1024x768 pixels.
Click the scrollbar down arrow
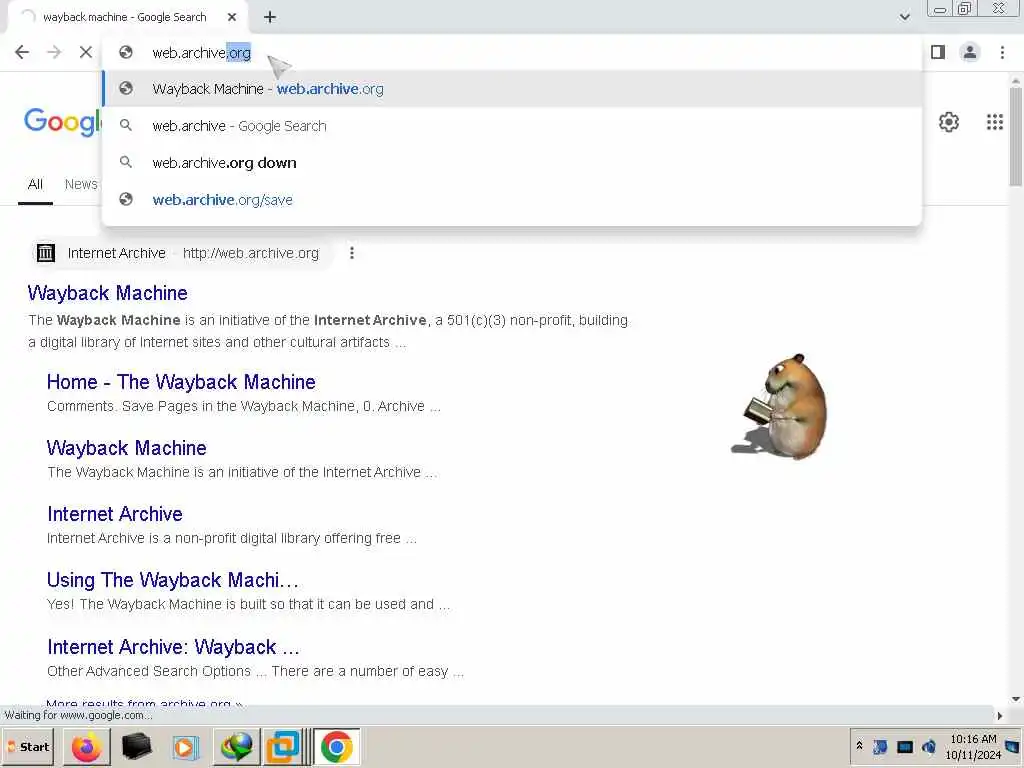point(1016,699)
